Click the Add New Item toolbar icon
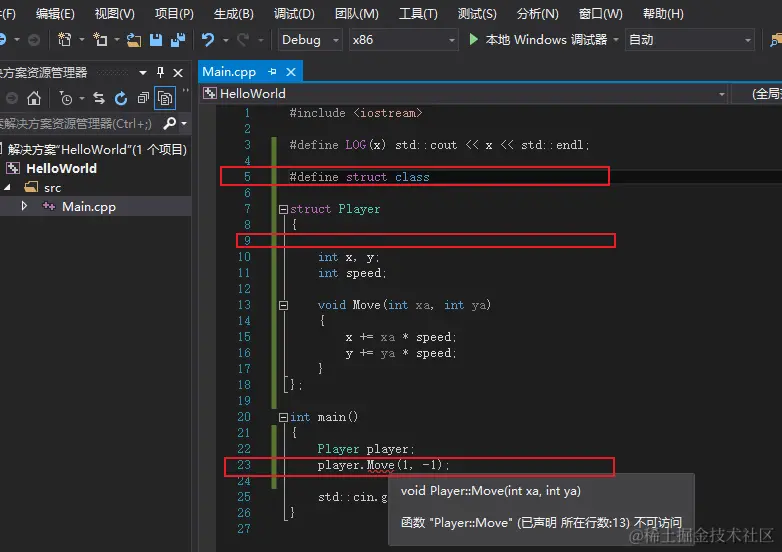Viewport: 782px width, 552px height. pos(100,39)
